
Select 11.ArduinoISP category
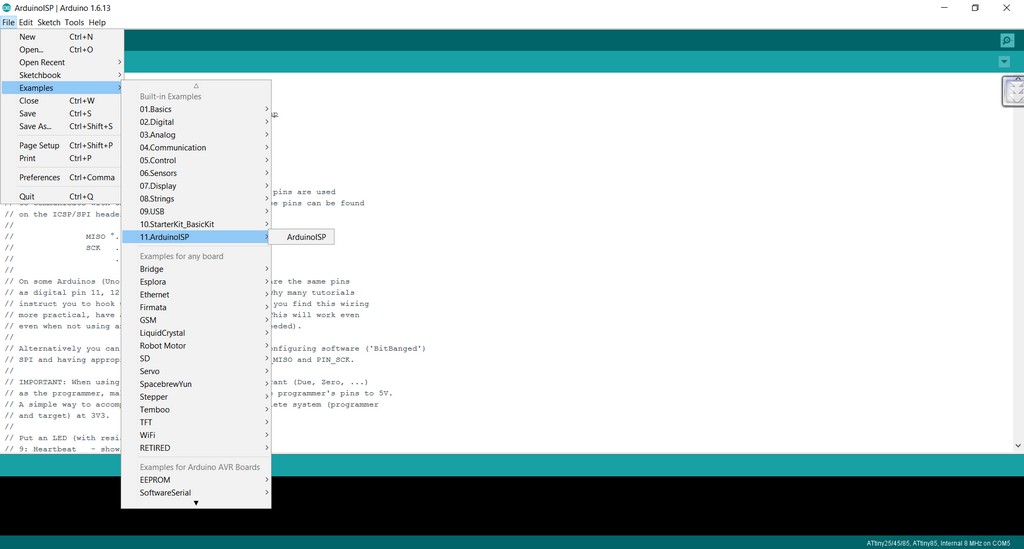pos(196,237)
